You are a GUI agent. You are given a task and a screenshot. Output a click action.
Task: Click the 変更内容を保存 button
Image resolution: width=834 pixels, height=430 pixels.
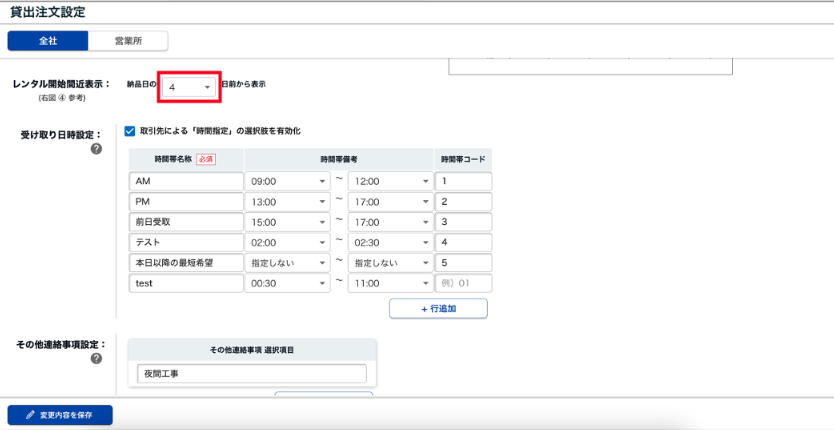[60, 415]
